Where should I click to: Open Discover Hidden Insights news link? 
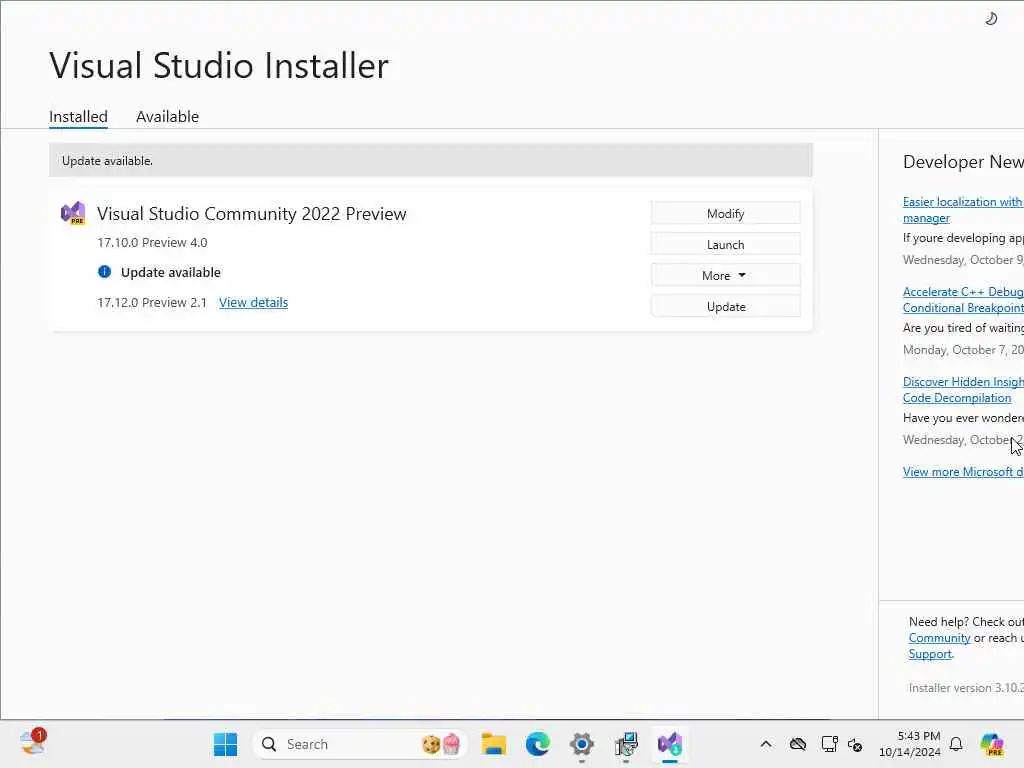tap(963, 390)
